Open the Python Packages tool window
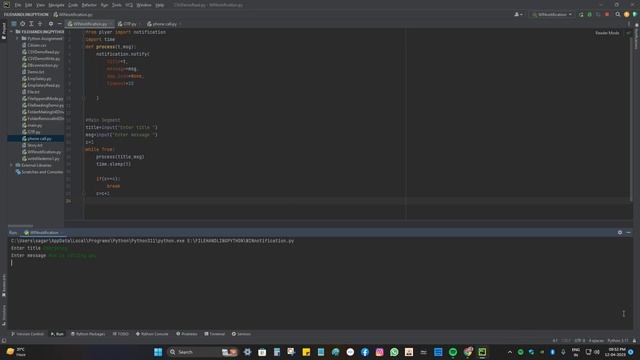Image resolution: width=640 pixels, height=360 pixels. click(88, 334)
